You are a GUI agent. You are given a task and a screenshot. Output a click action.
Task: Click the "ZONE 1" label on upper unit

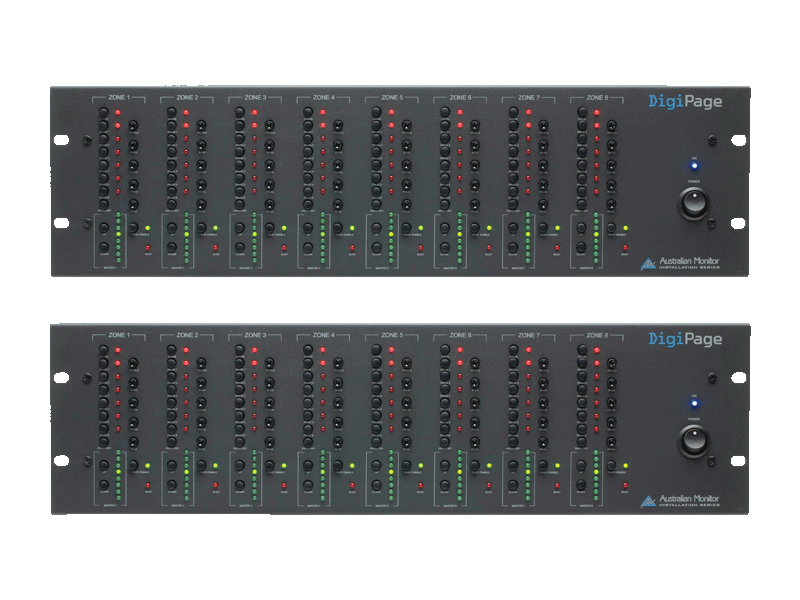(x=119, y=97)
